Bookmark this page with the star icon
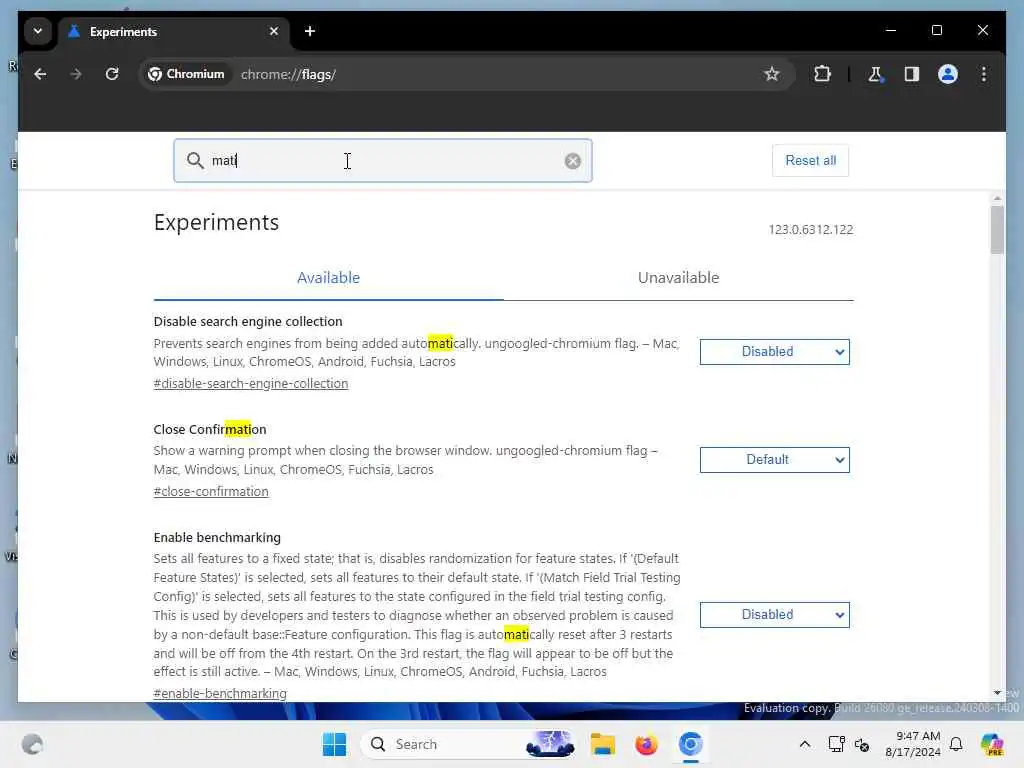Screen dimensions: 1024x768 click(x=771, y=74)
